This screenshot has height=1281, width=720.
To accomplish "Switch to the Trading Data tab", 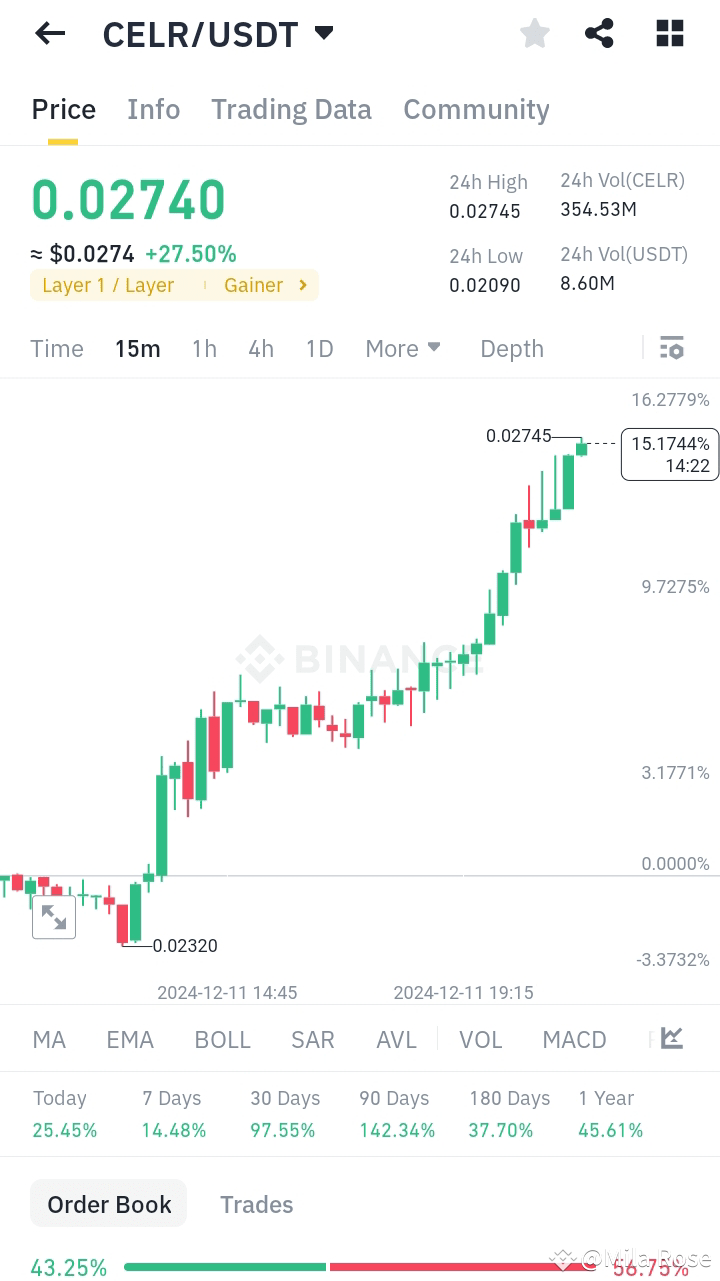I will point(291,109).
